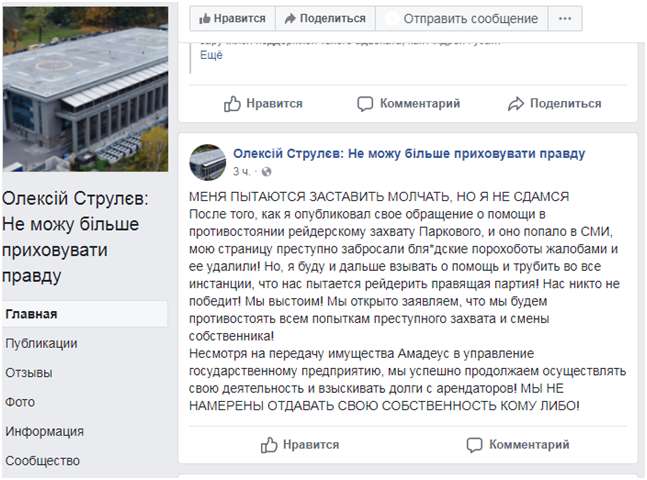Open the post author name link

tap(408, 153)
